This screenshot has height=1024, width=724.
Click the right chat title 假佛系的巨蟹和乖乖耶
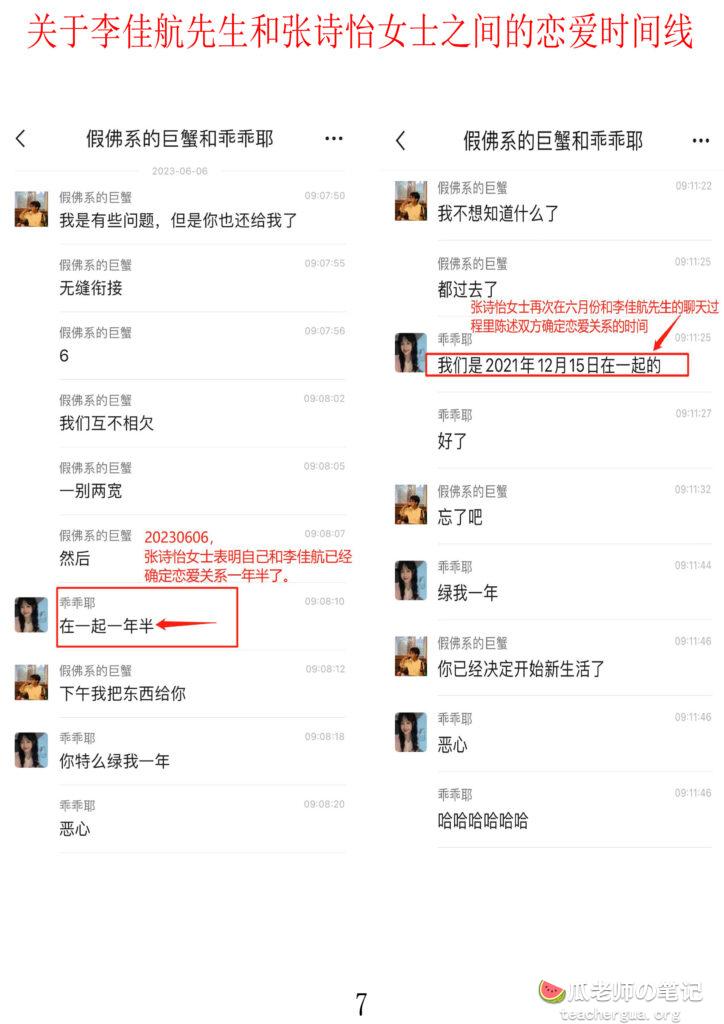553,140
